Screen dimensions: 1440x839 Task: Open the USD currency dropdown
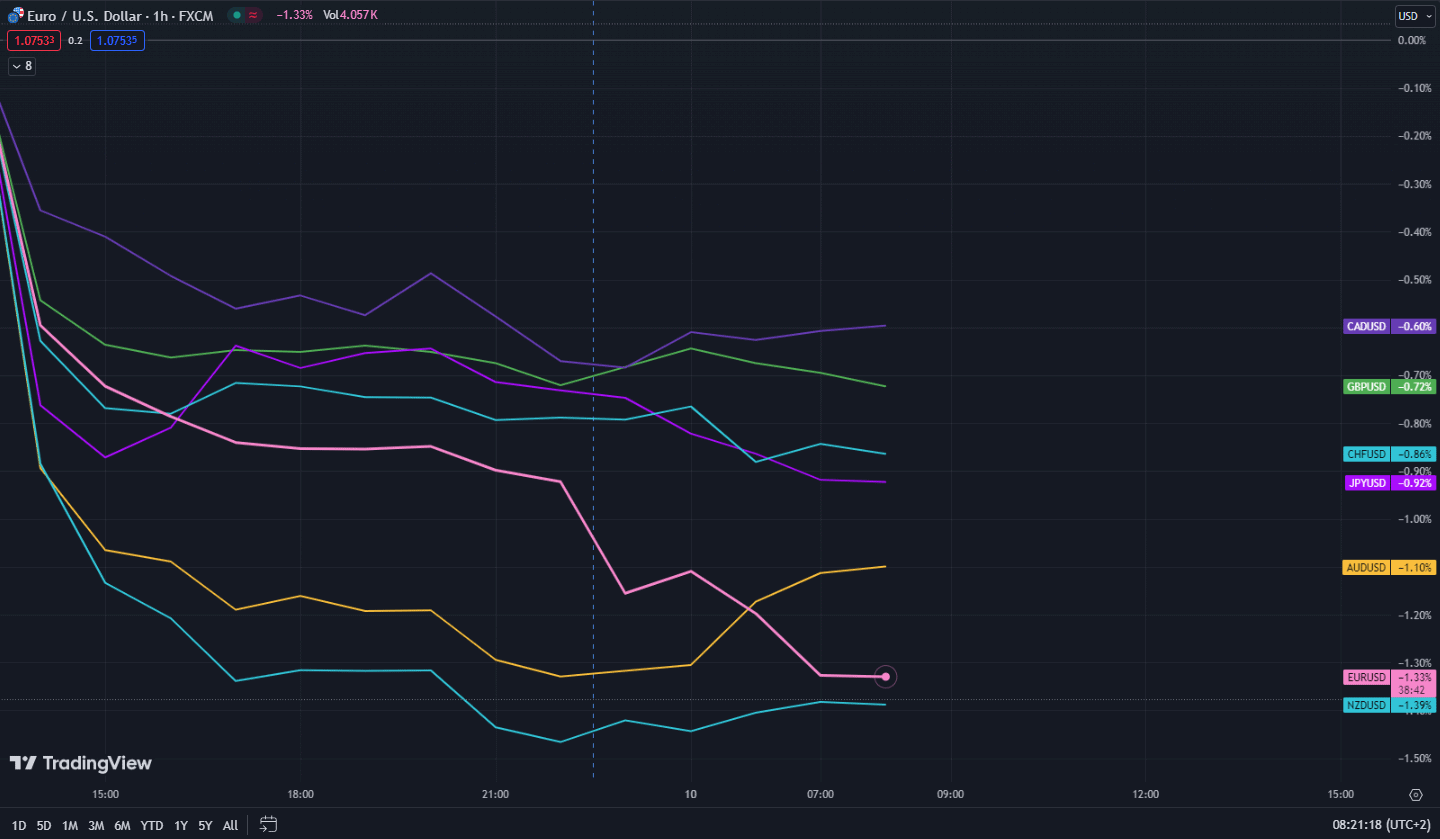pyautogui.click(x=1414, y=16)
